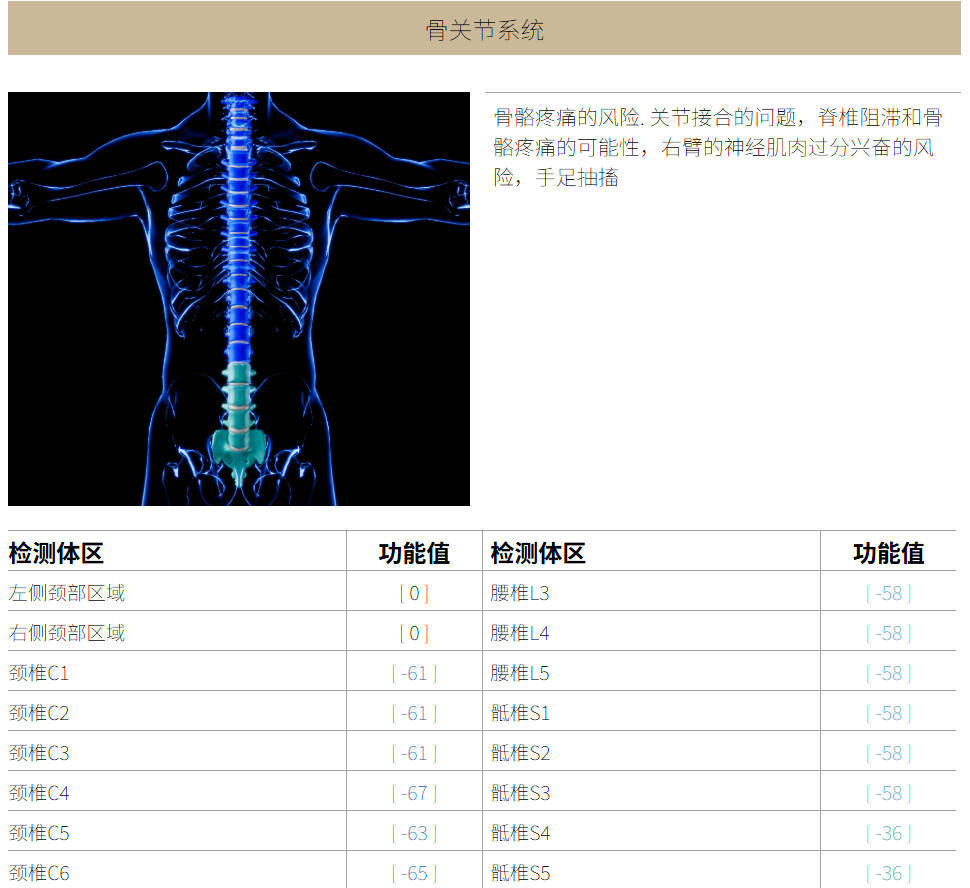The image size is (970, 888).
Task: Click the -36 value for 骶椎S4
Action: 888,834
